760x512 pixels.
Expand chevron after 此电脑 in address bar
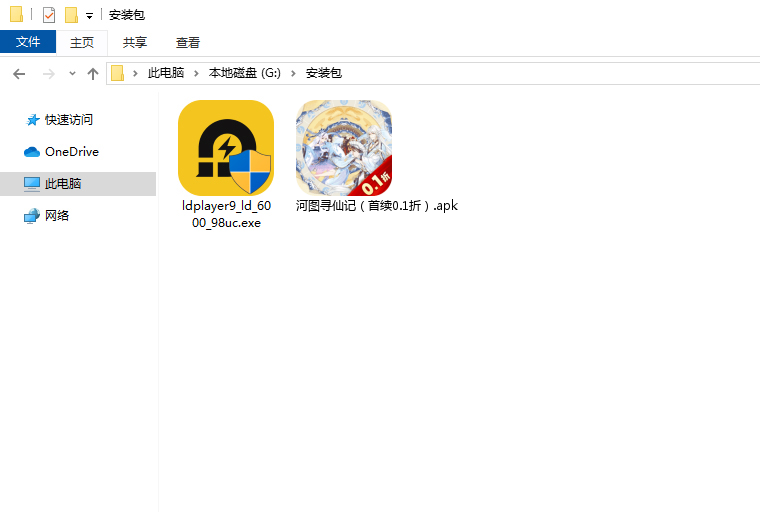pos(196,74)
